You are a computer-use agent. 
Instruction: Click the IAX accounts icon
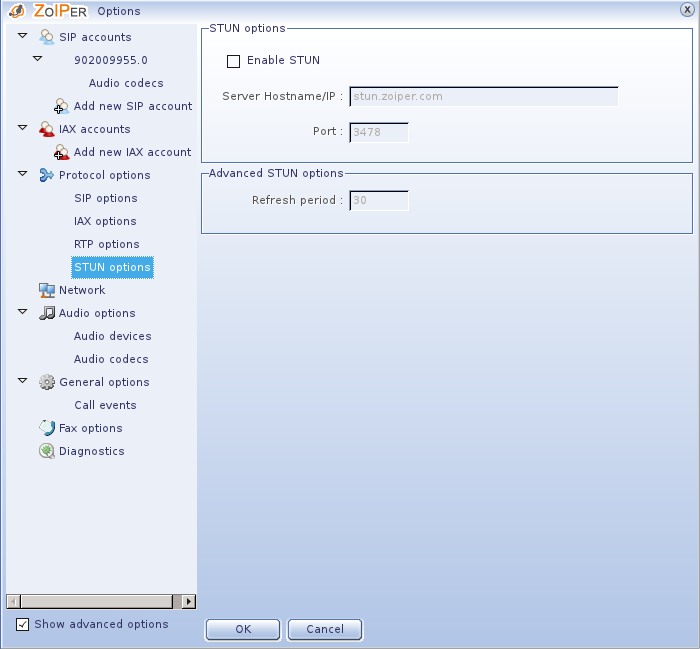[47, 129]
